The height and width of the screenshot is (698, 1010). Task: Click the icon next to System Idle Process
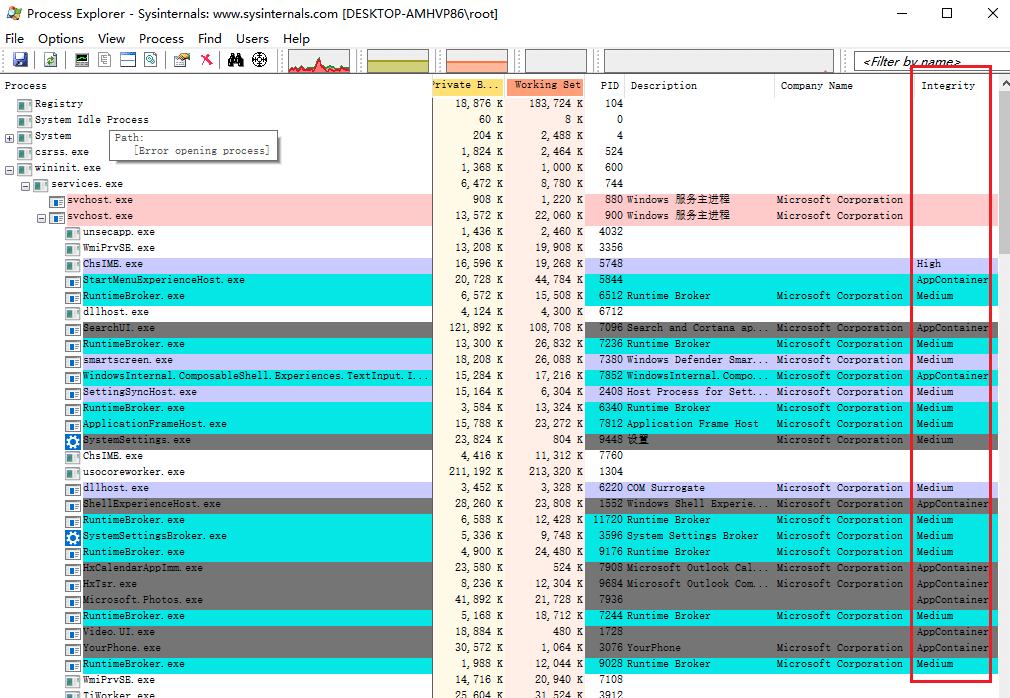point(24,121)
